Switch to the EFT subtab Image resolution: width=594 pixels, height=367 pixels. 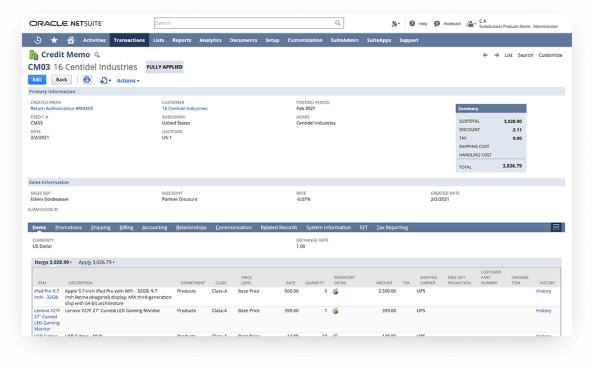coord(364,227)
